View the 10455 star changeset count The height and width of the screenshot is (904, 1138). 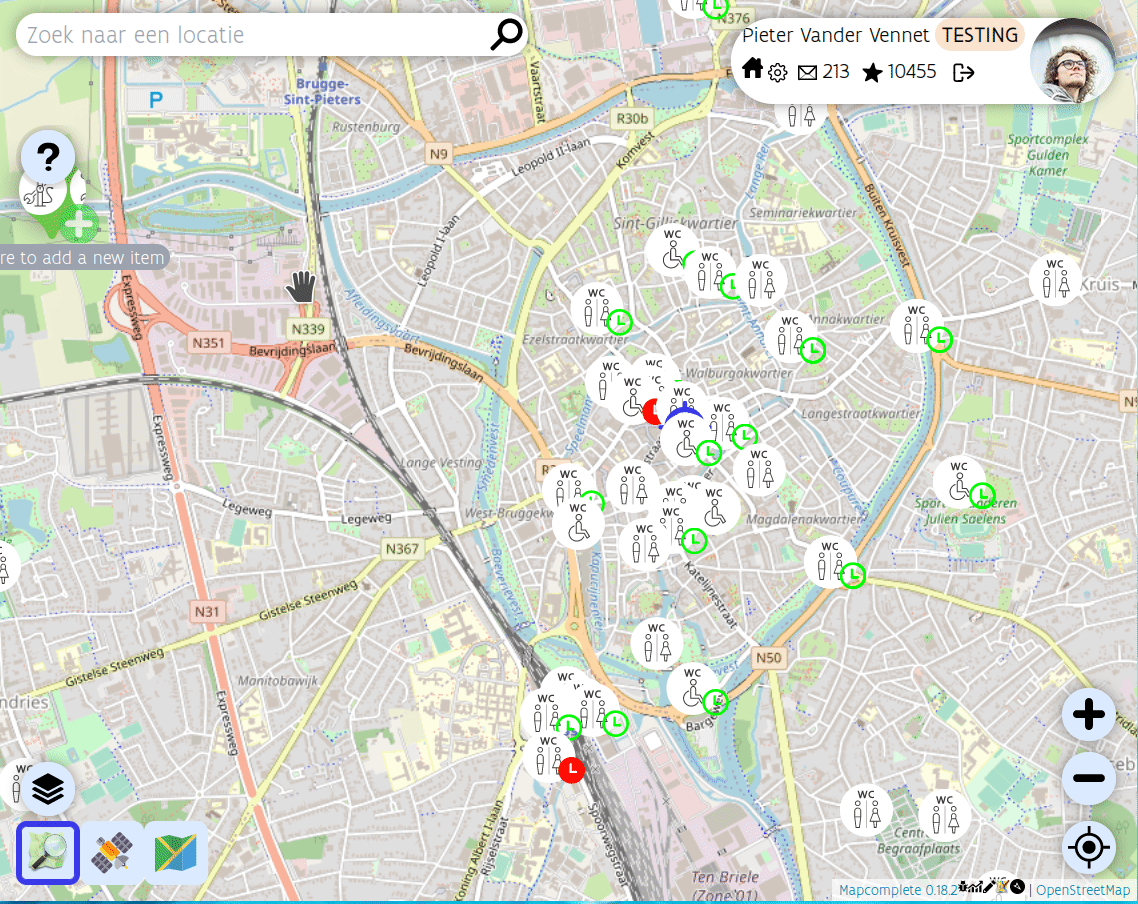pos(899,72)
